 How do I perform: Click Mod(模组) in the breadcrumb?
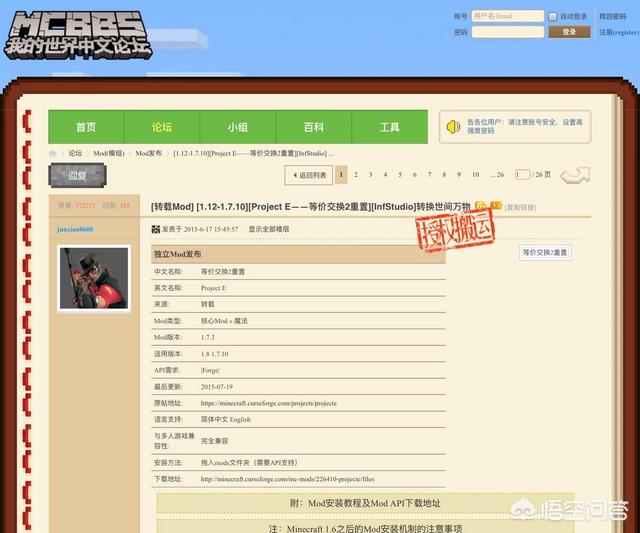(109, 153)
